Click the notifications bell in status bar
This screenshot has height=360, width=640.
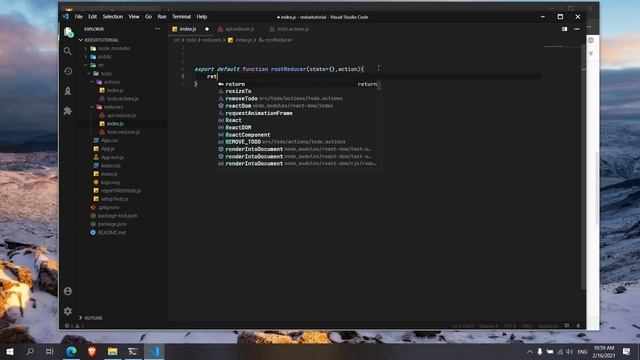578,326
